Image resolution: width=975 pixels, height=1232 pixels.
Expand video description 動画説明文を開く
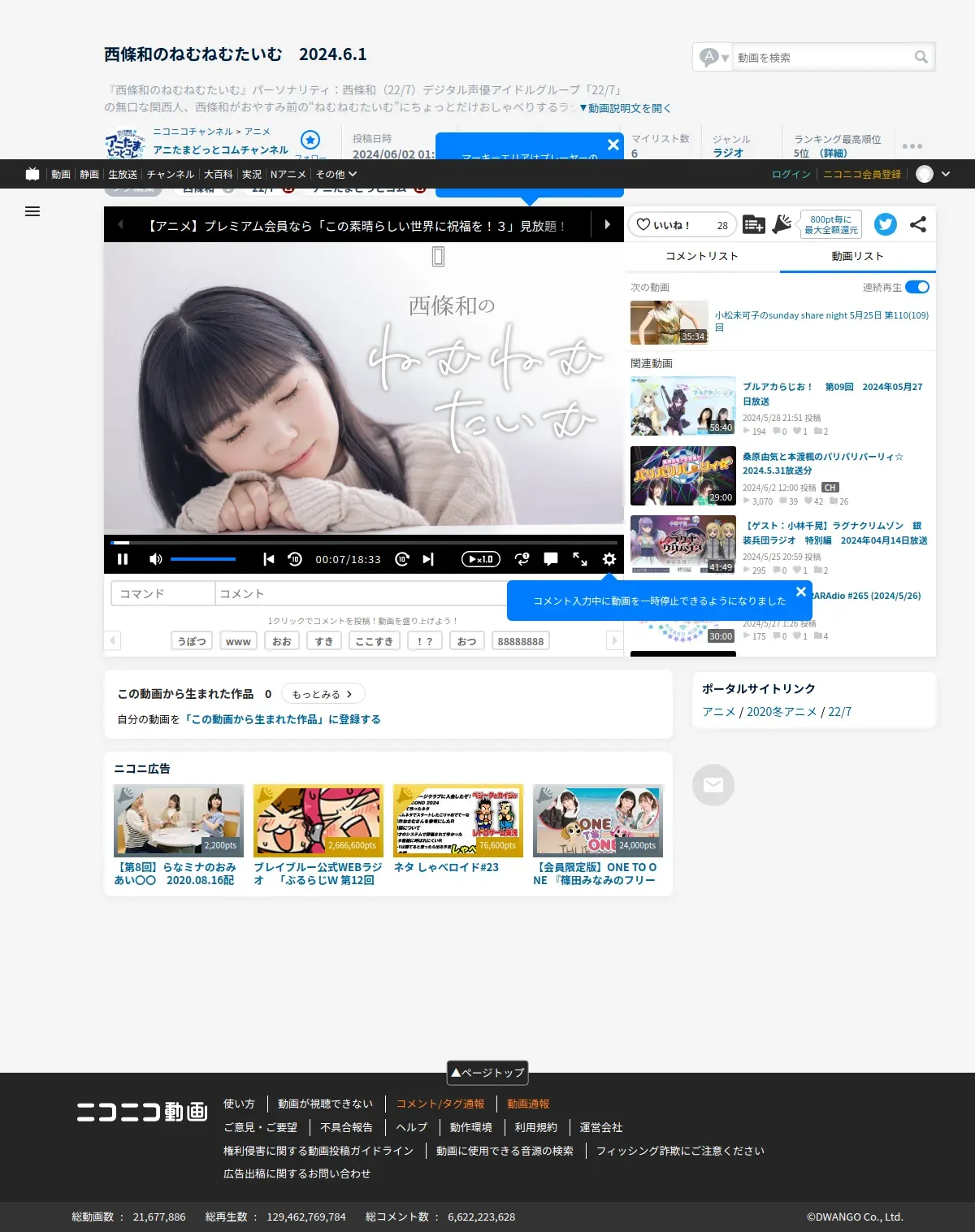click(625, 108)
